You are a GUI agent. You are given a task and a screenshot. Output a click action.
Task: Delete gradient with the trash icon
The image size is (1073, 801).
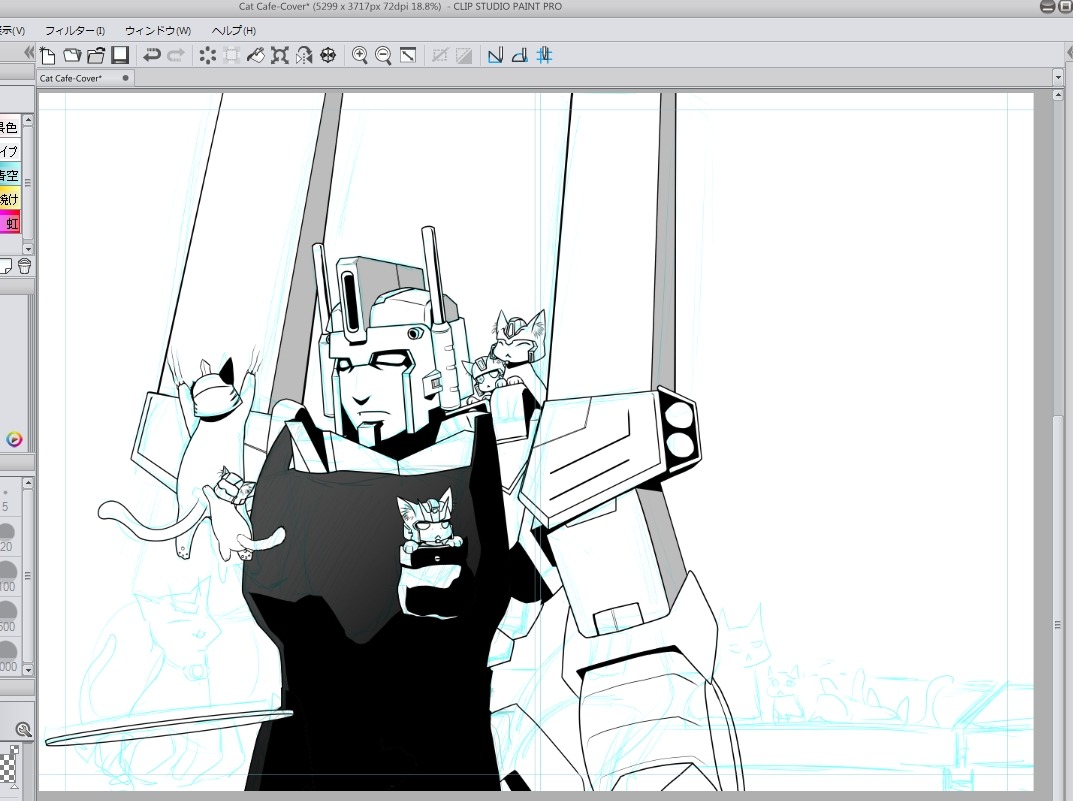25,266
